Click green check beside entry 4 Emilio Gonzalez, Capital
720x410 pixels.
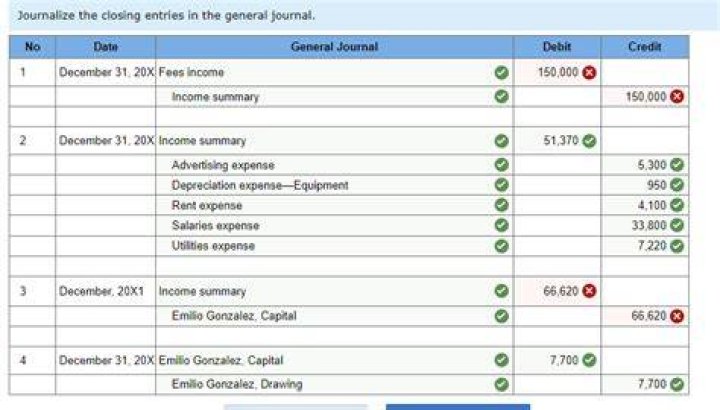[x=501, y=360]
